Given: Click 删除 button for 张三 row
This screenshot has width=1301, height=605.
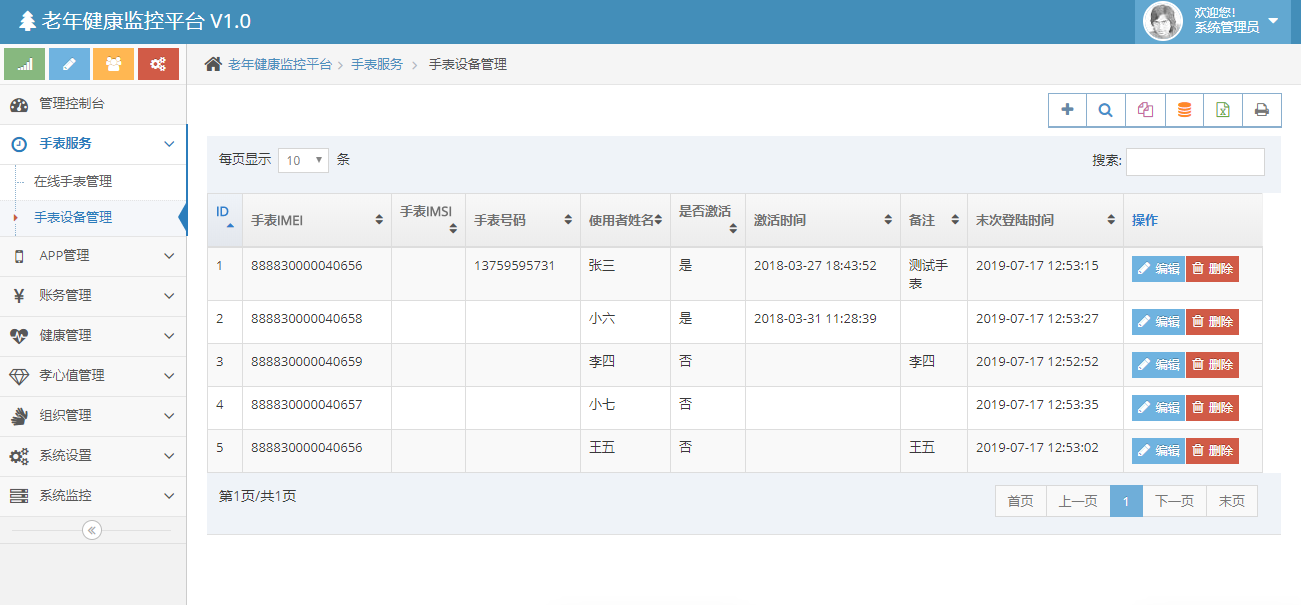Looking at the screenshot, I should click(1212, 269).
